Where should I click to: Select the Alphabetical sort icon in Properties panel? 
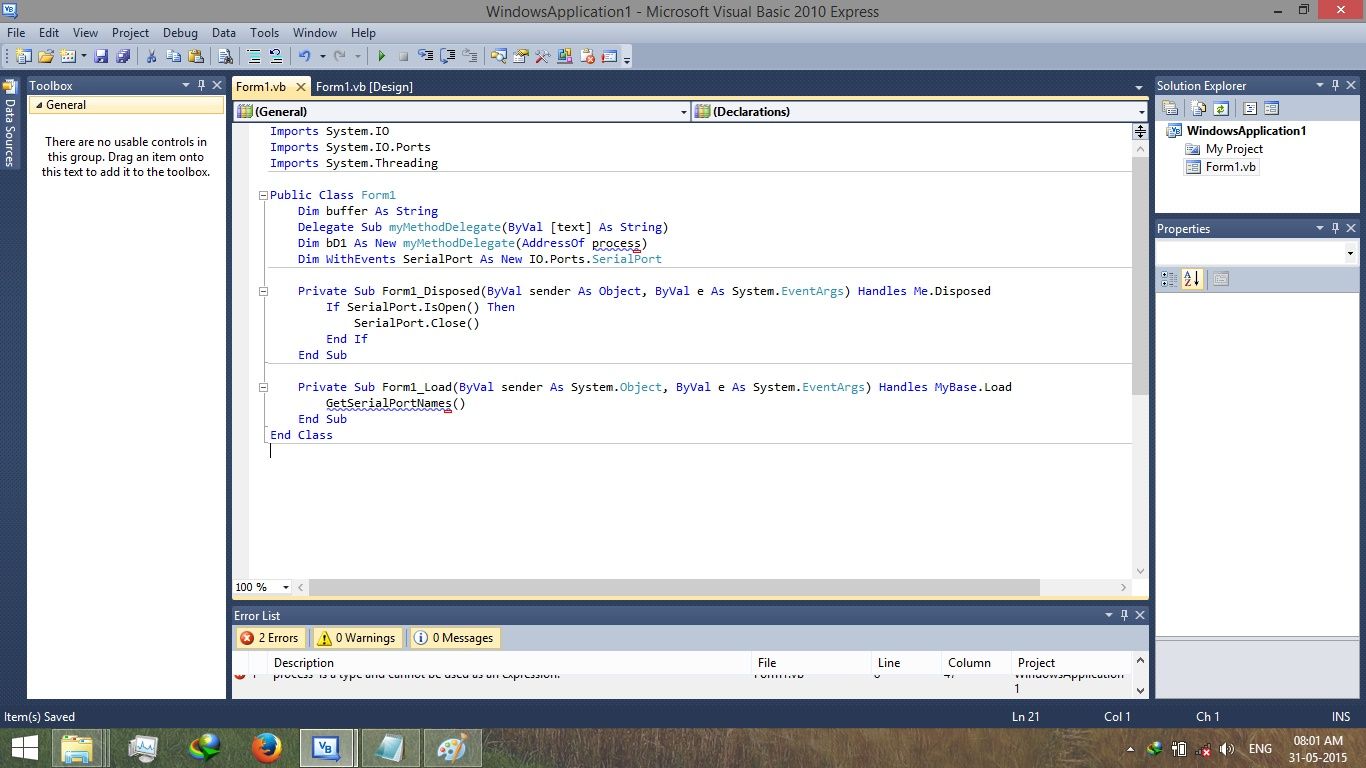pos(1192,279)
